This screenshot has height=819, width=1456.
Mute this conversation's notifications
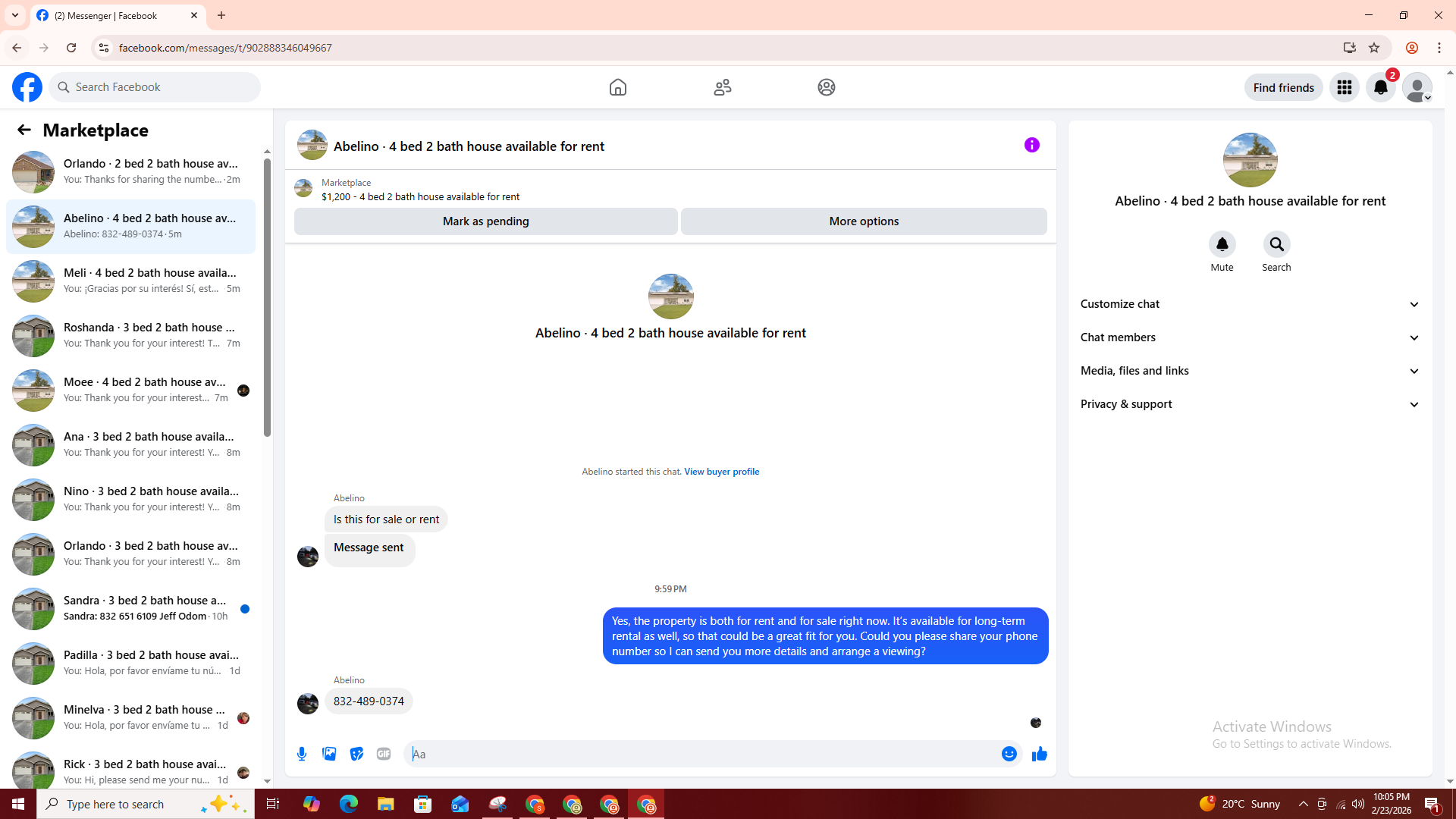[1222, 244]
